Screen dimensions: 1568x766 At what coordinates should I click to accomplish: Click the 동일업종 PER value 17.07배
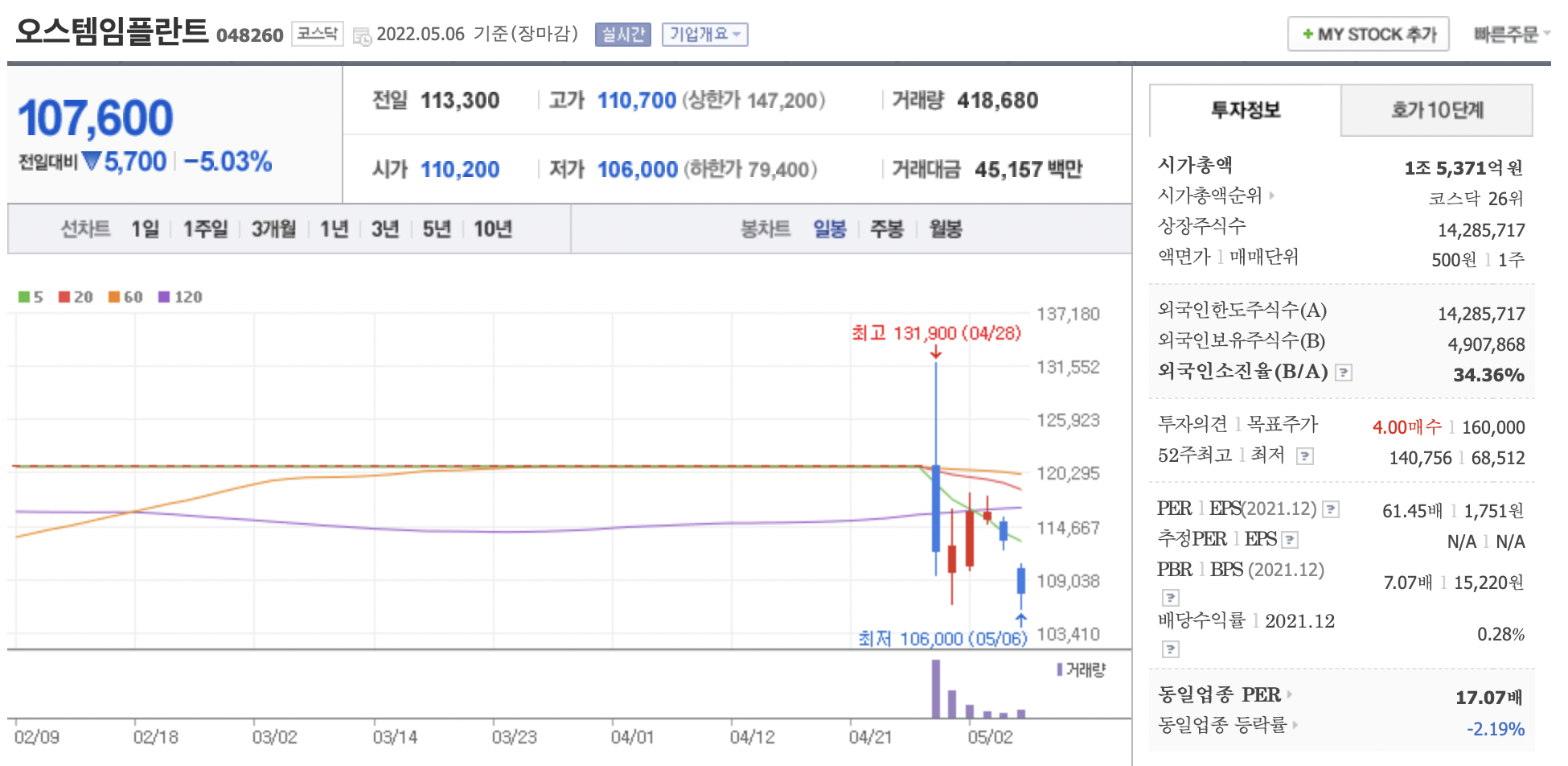tap(1489, 698)
